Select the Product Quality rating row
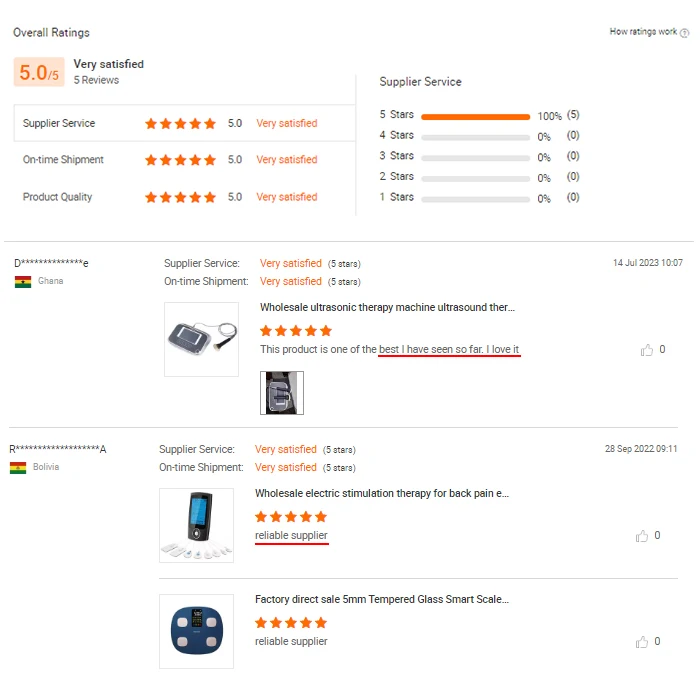This screenshot has width=700, height=700. pos(57,197)
